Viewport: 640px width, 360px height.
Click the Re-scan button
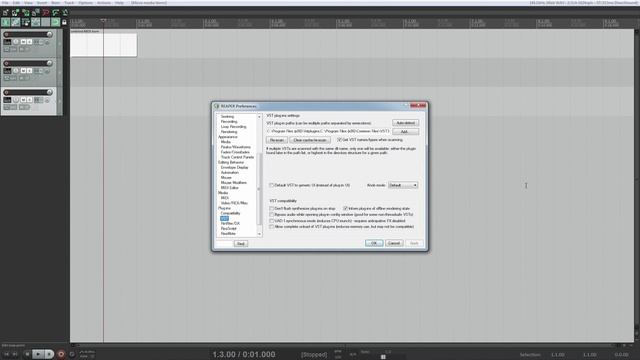(x=277, y=140)
